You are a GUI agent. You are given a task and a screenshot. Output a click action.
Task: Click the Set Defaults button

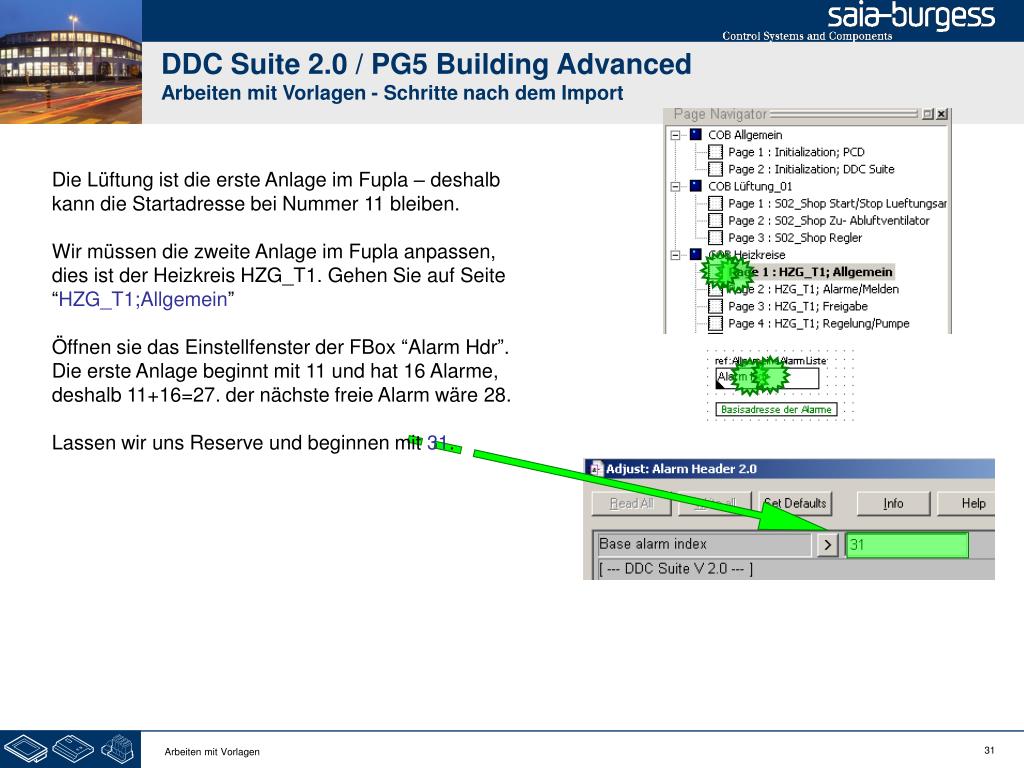pyautogui.click(x=795, y=504)
